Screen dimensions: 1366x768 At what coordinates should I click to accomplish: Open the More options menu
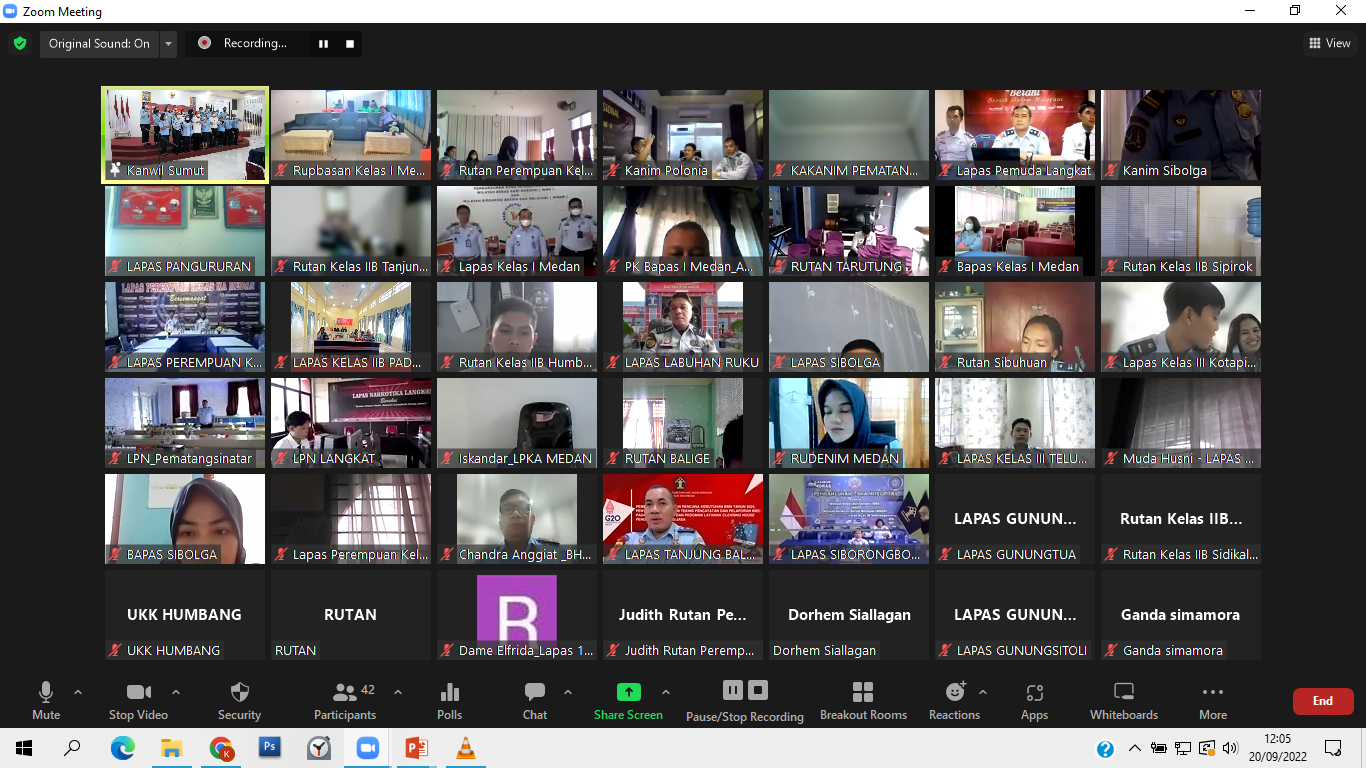[x=1212, y=700]
